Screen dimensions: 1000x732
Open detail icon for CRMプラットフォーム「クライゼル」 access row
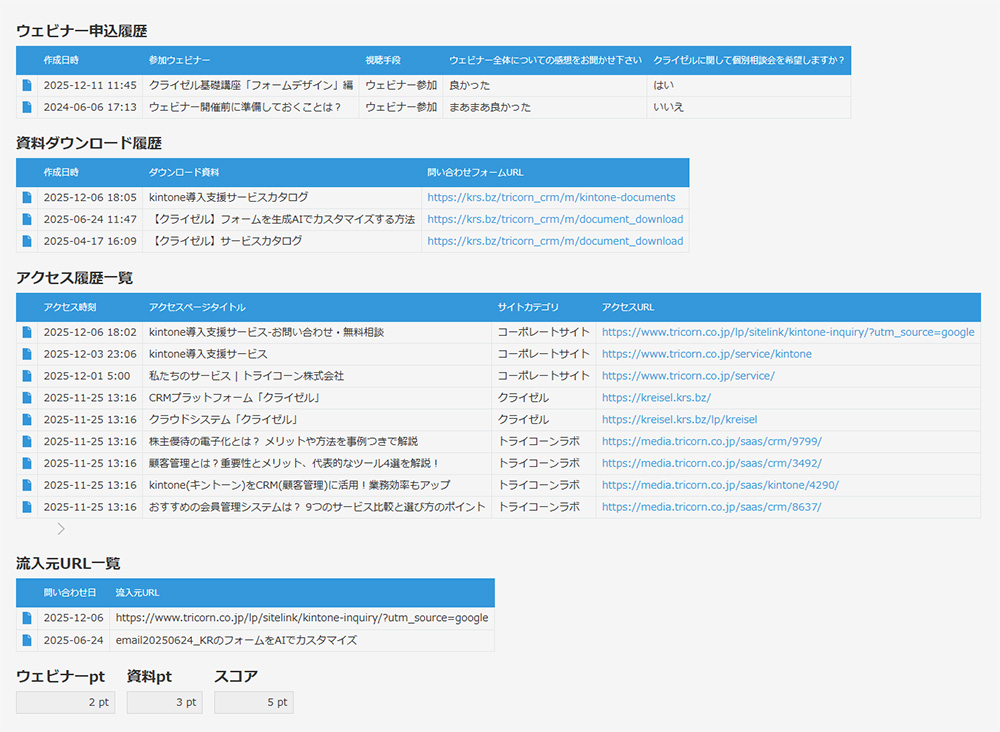coord(26,397)
